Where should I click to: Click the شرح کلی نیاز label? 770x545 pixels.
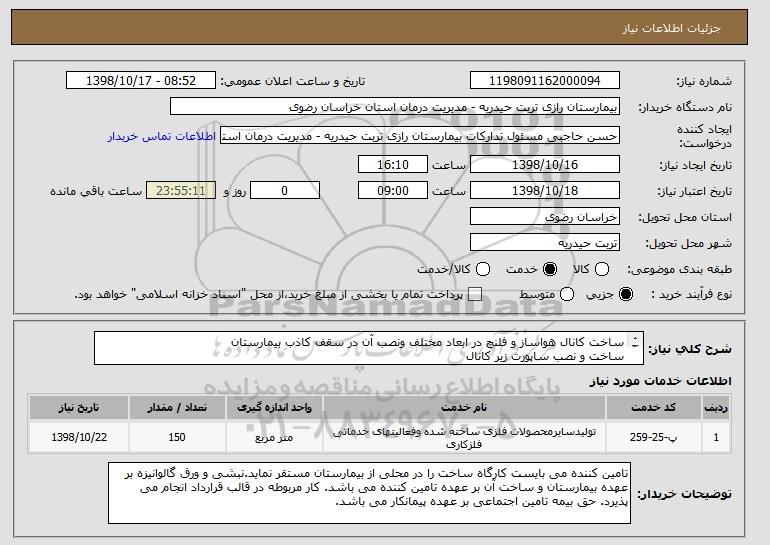tap(690, 349)
